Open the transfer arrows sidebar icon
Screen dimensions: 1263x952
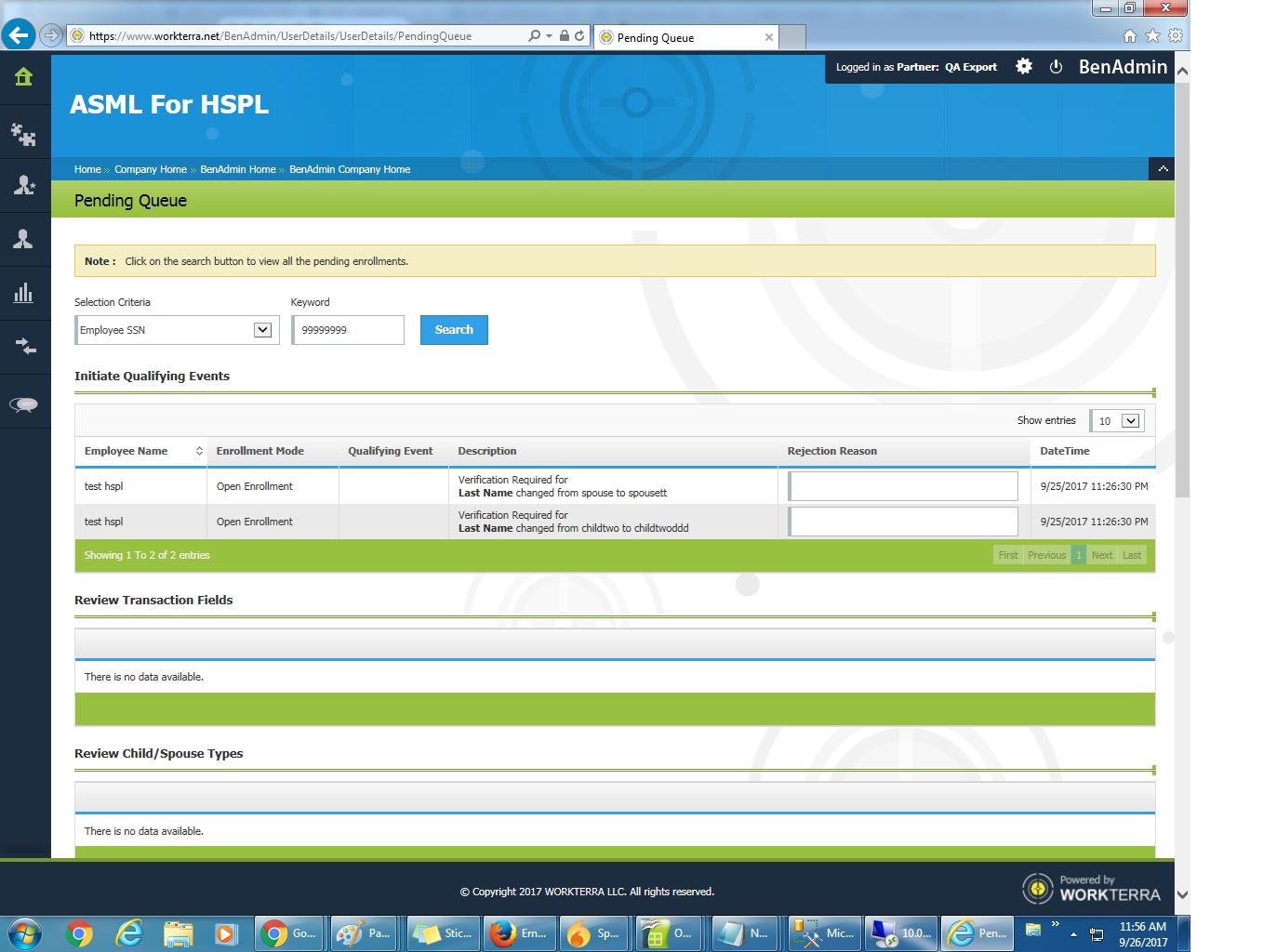point(25,347)
